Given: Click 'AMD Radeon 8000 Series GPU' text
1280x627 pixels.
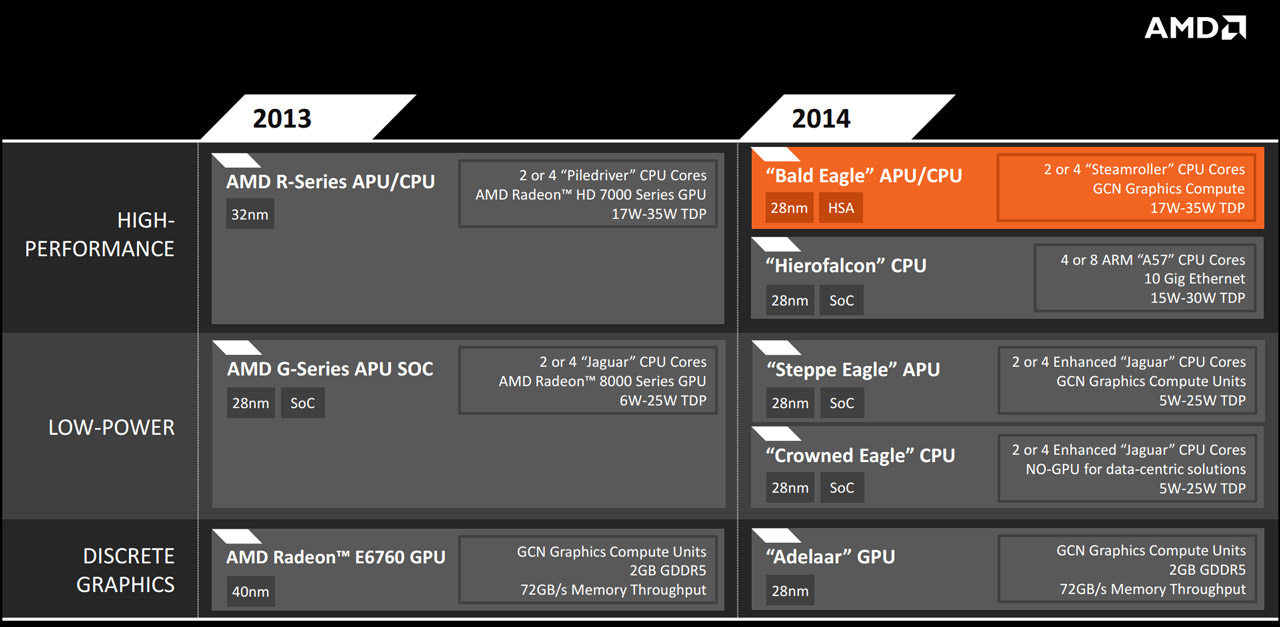Looking at the screenshot, I should 603,381.
